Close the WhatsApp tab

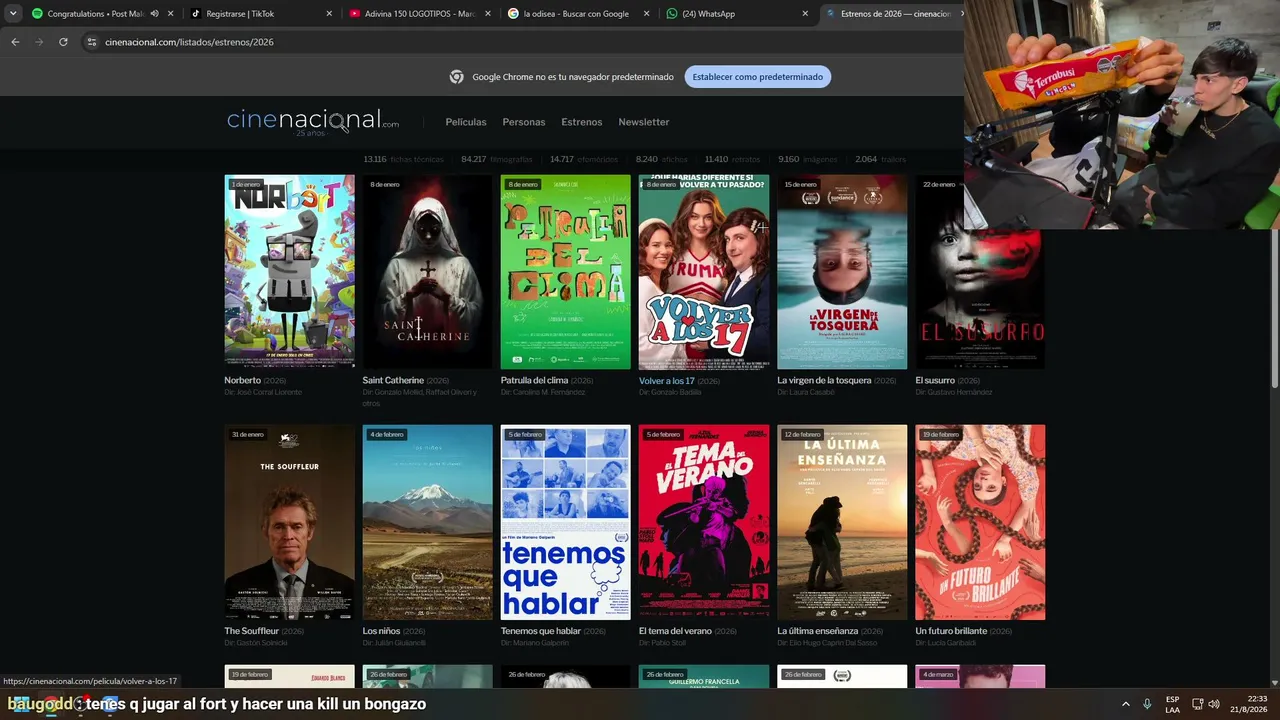click(x=805, y=14)
